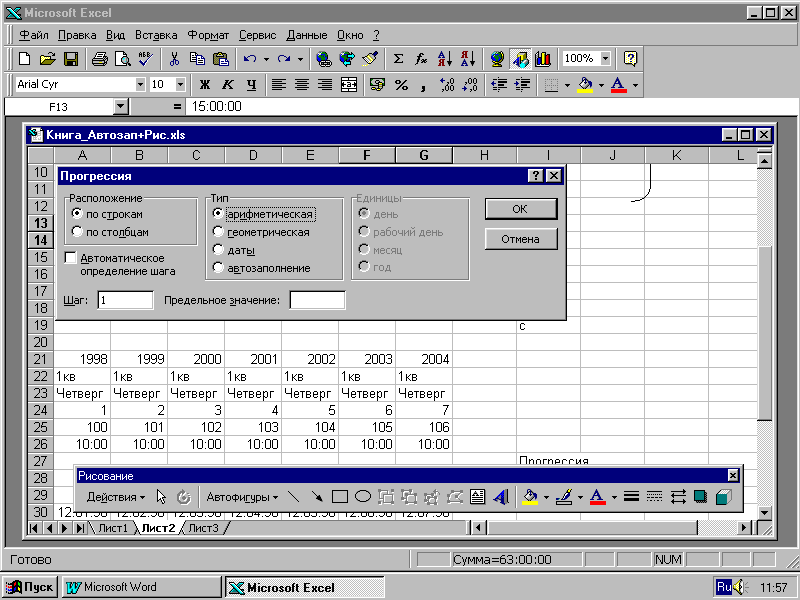Print with the printer icon

[99, 59]
